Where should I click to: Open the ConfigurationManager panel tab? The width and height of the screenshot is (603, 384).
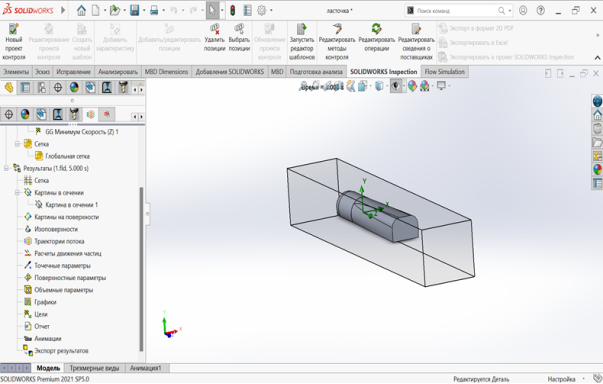(42, 88)
